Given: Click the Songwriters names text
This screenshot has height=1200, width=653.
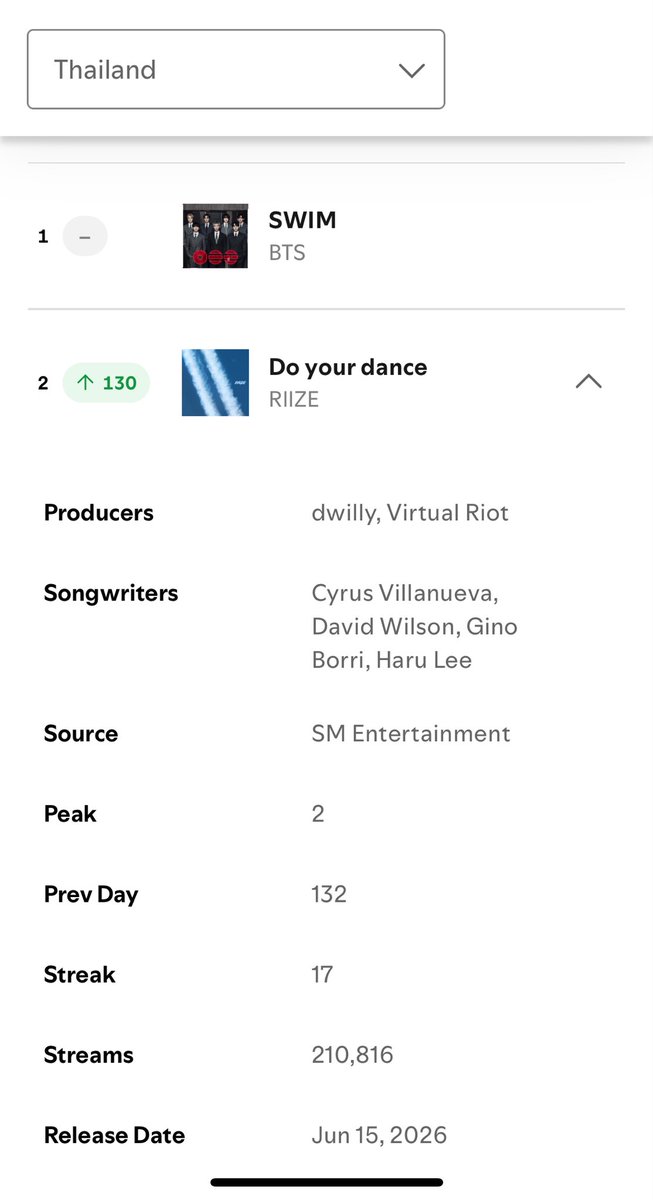Looking at the screenshot, I should (414, 626).
